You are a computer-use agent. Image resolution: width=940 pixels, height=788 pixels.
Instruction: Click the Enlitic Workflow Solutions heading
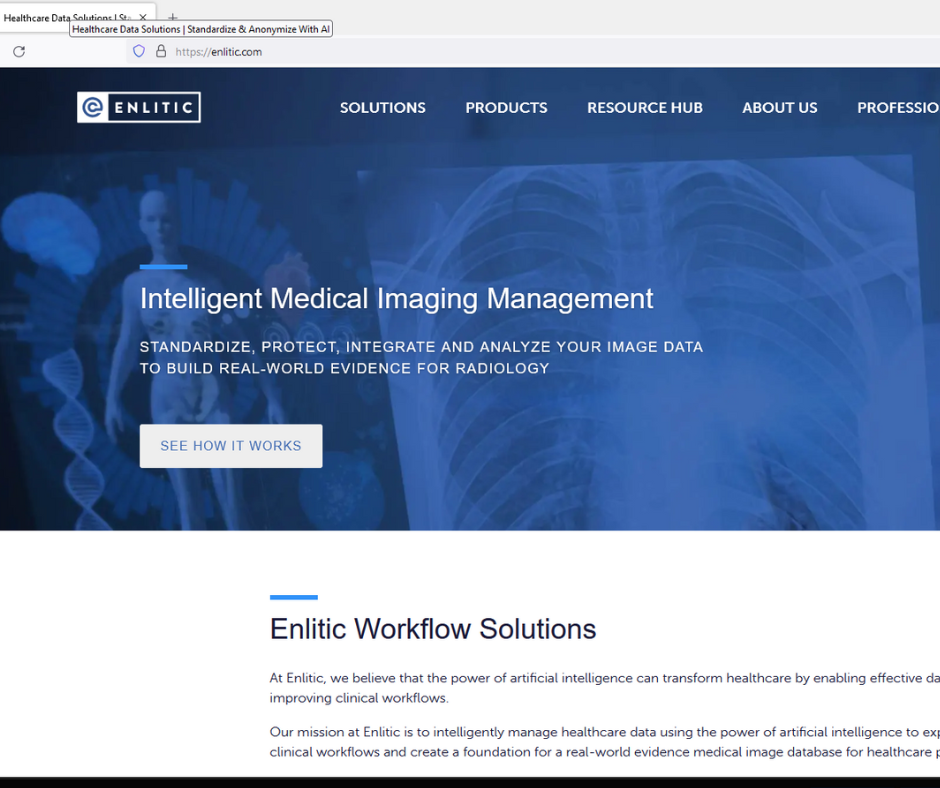click(x=433, y=629)
